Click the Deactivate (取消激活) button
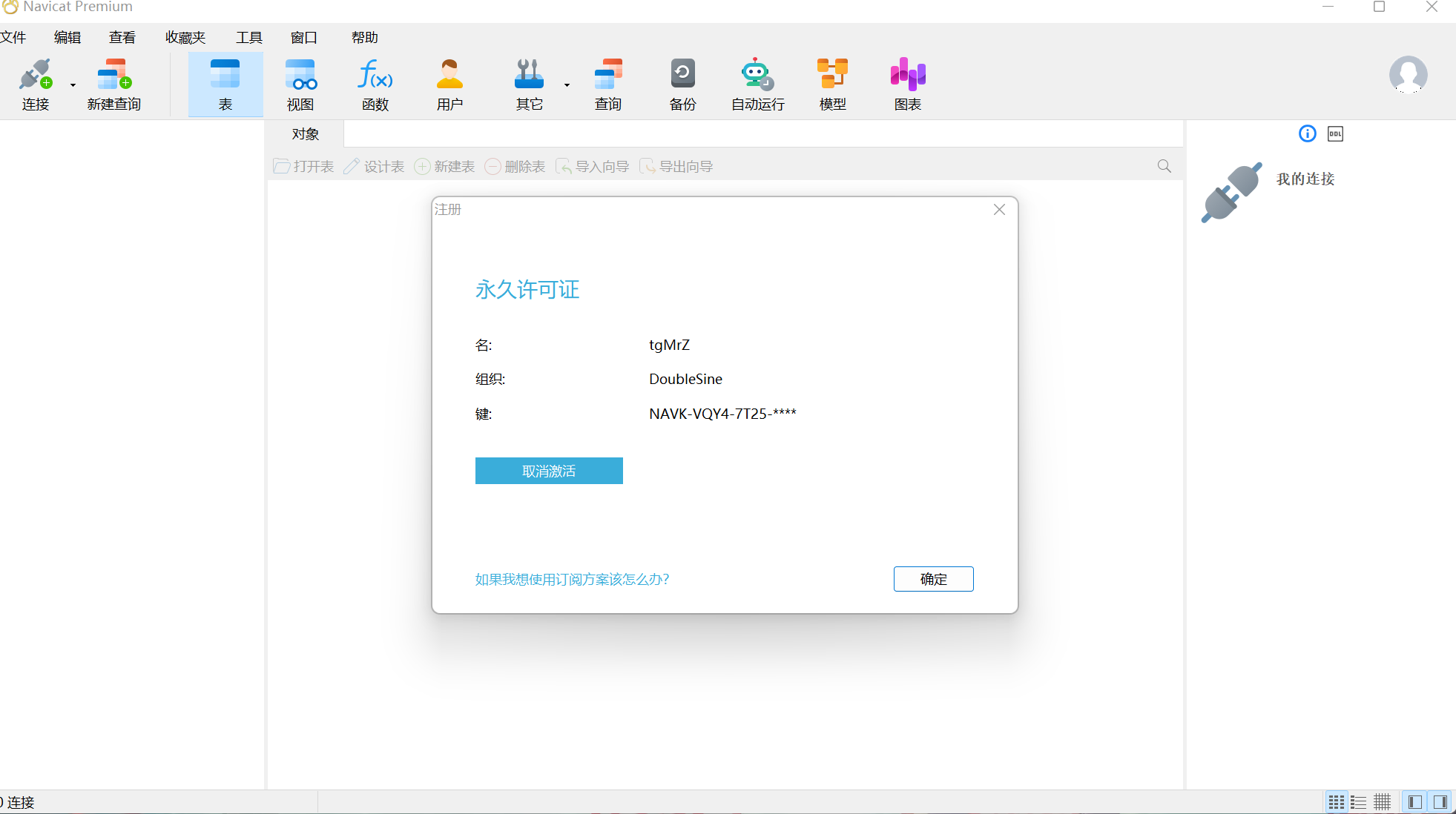1456x814 pixels. tap(549, 471)
